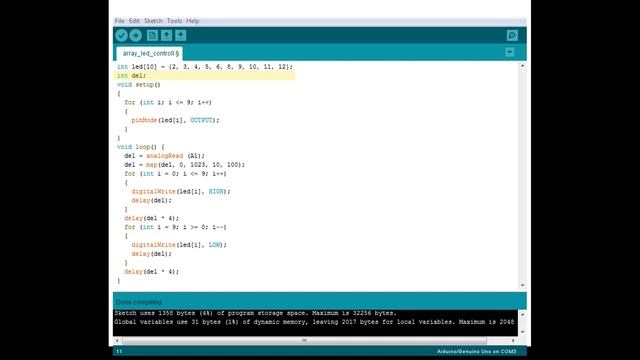Click the Verify checkmark button
The image size is (640, 360).
tap(121, 36)
